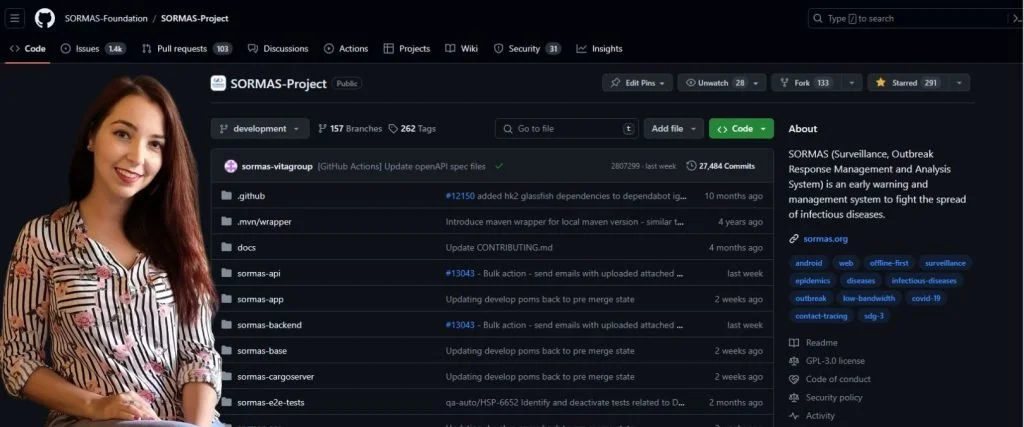Open the docs folder
This screenshot has width=1024, height=427.
coord(246,247)
